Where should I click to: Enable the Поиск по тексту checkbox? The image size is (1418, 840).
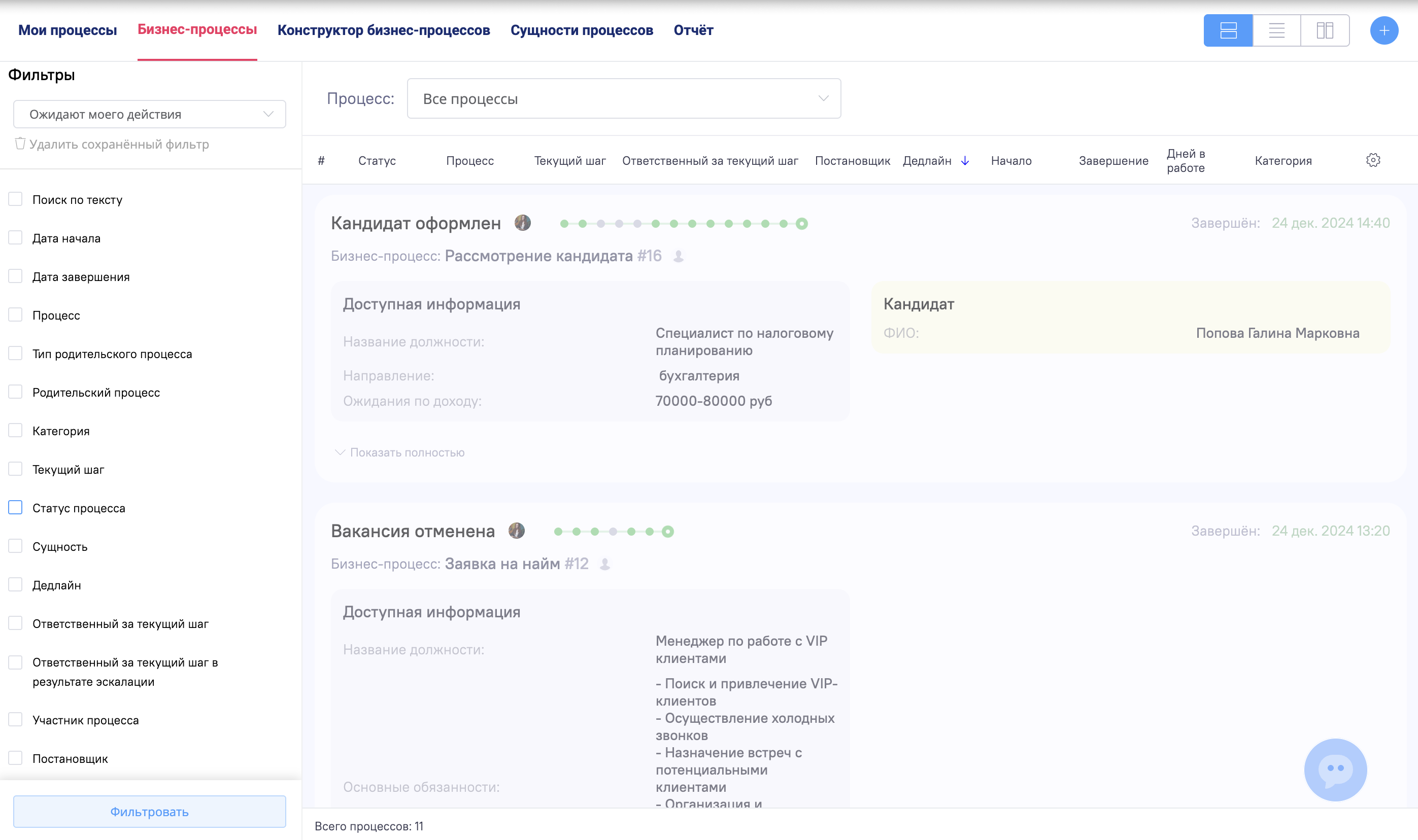pos(15,199)
